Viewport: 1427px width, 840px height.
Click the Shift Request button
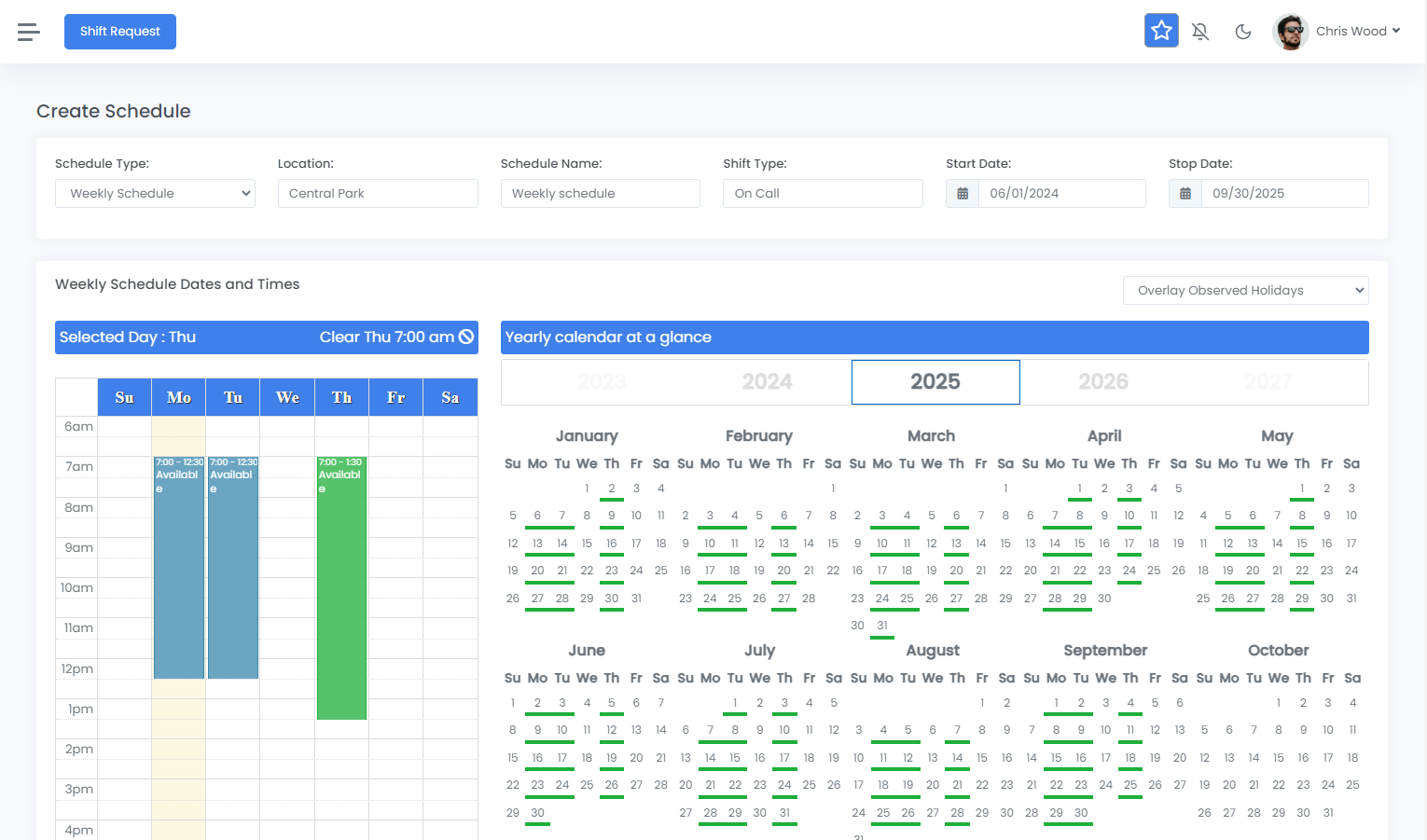tap(120, 32)
